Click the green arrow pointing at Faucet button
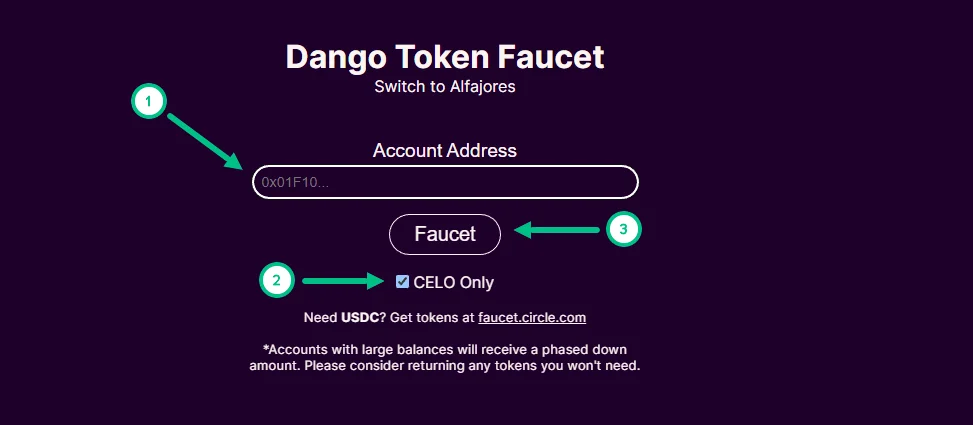The width and height of the screenshot is (973, 425). point(557,230)
